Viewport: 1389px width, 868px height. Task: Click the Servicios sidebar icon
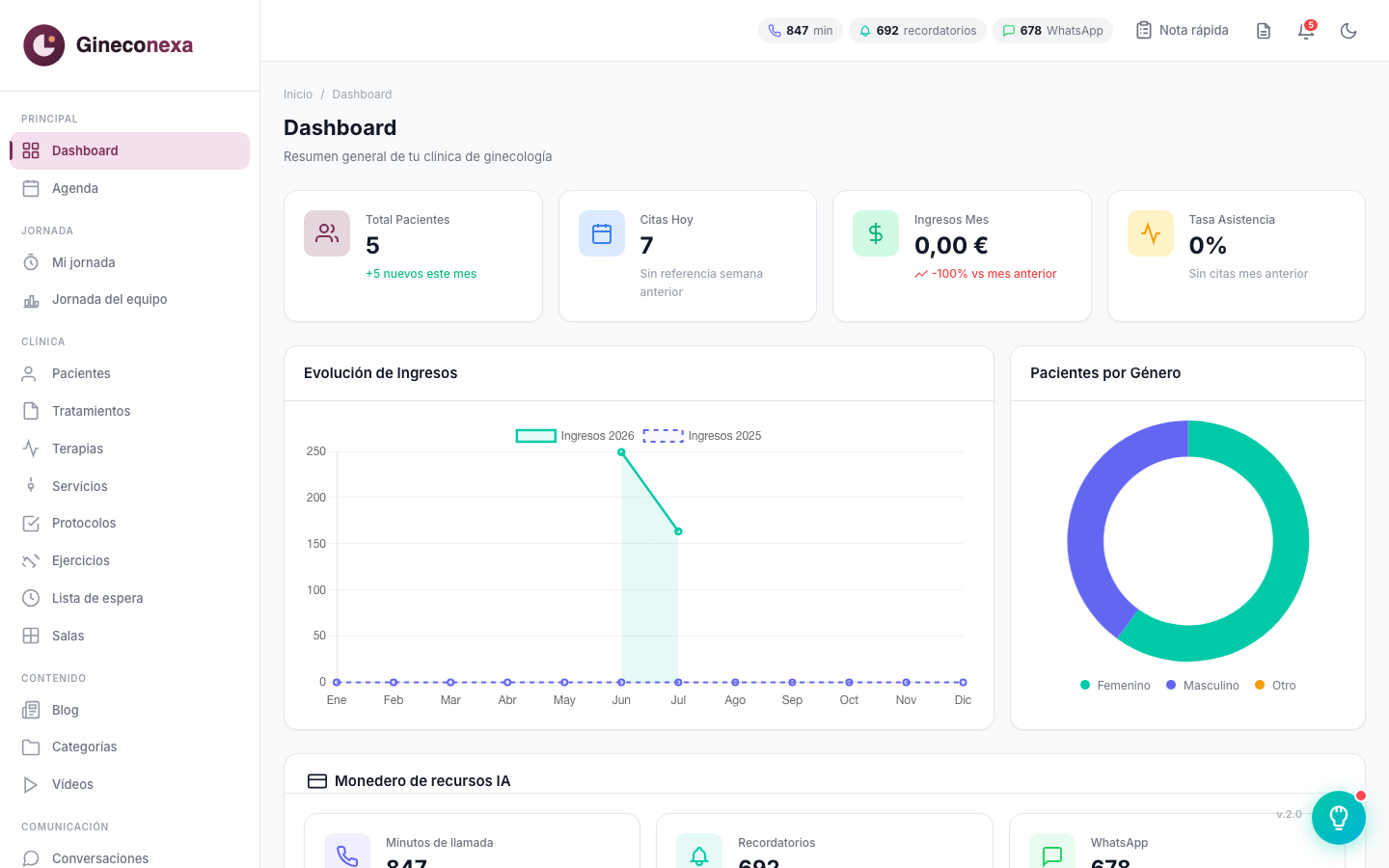[31, 486]
